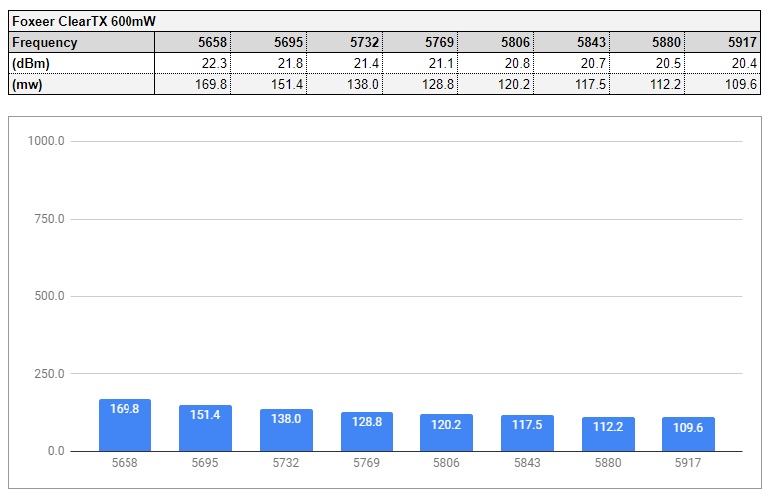Select the 20.5 dBm cell
Image resolution: width=770 pixels, height=500 pixels.
pyautogui.click(x=647, y=63)
